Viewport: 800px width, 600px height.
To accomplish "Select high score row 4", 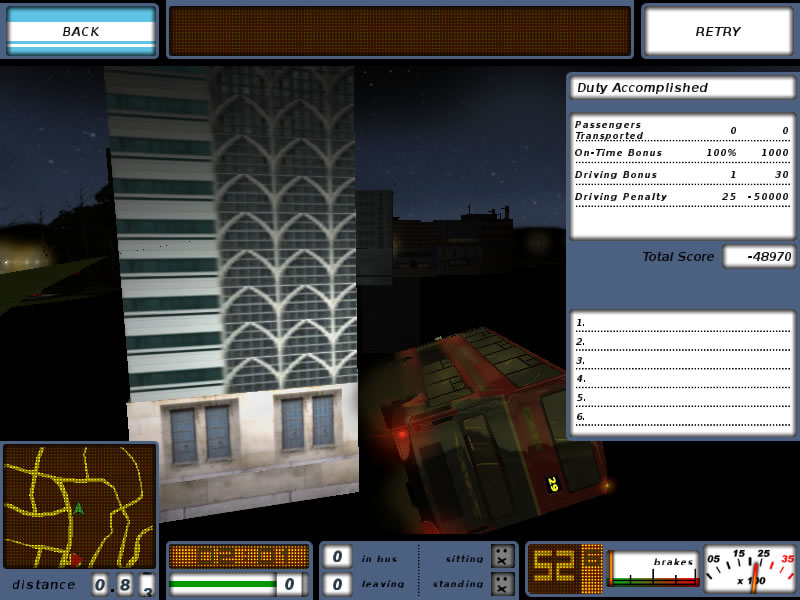I will (x=682, y=379).
